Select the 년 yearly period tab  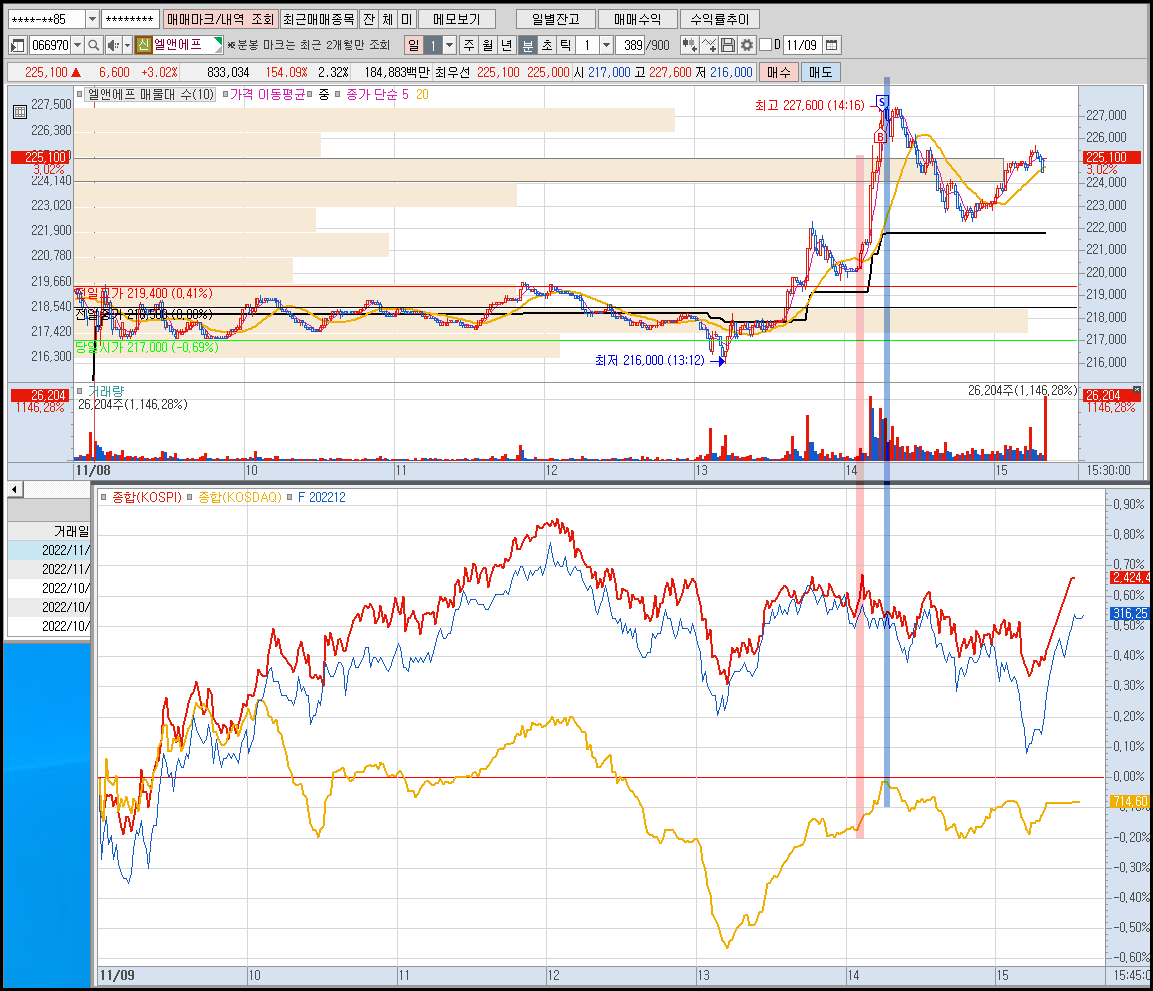point(506,46)
